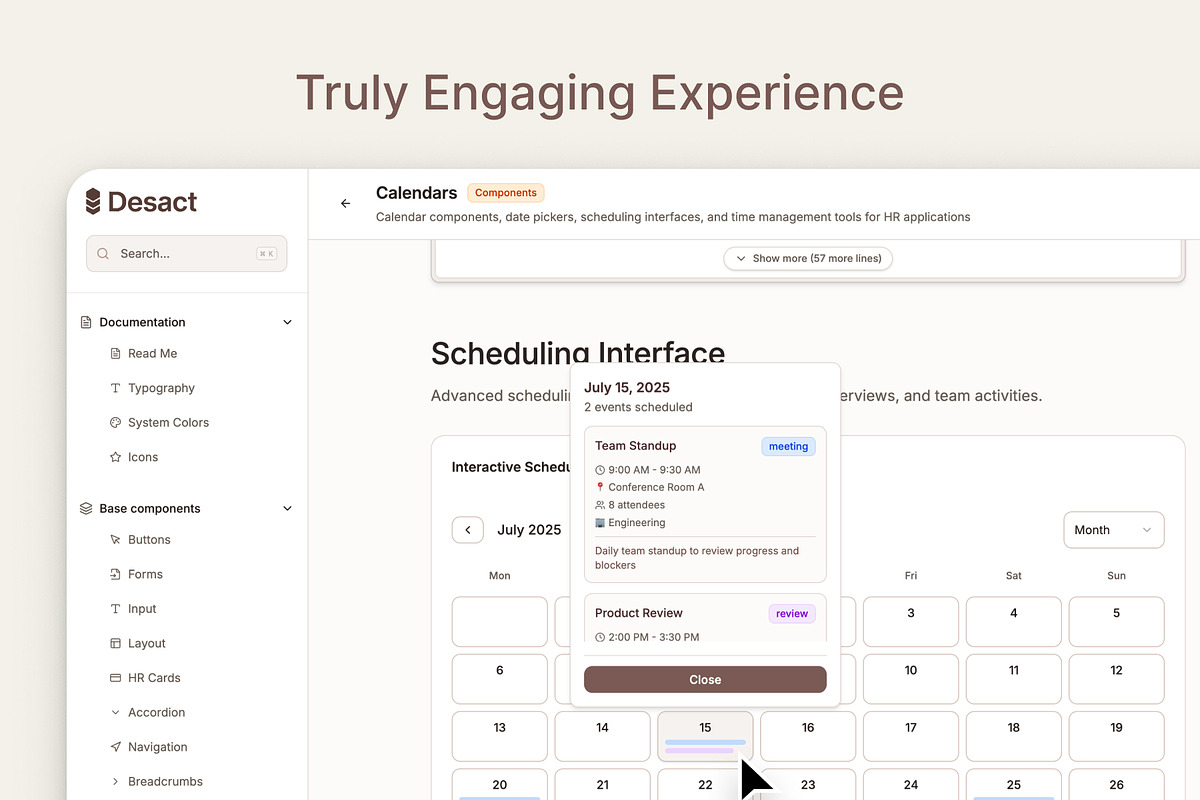
Task: Click the back arrow beside Calendars
Action: (346, 203)
